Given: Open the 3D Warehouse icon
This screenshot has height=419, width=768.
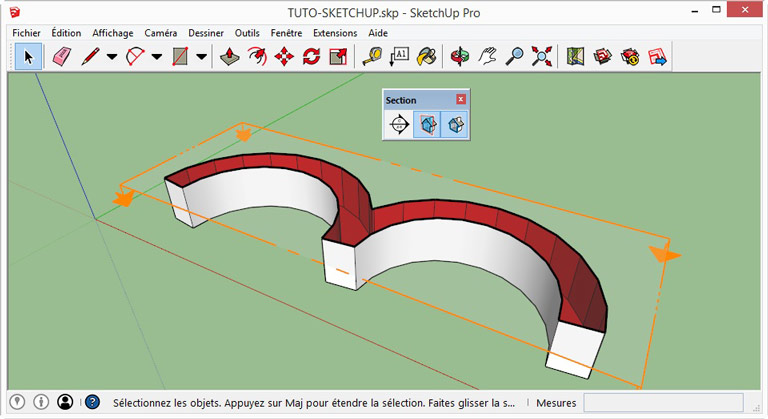Looking at the screenshot, I should click(602, 56).
